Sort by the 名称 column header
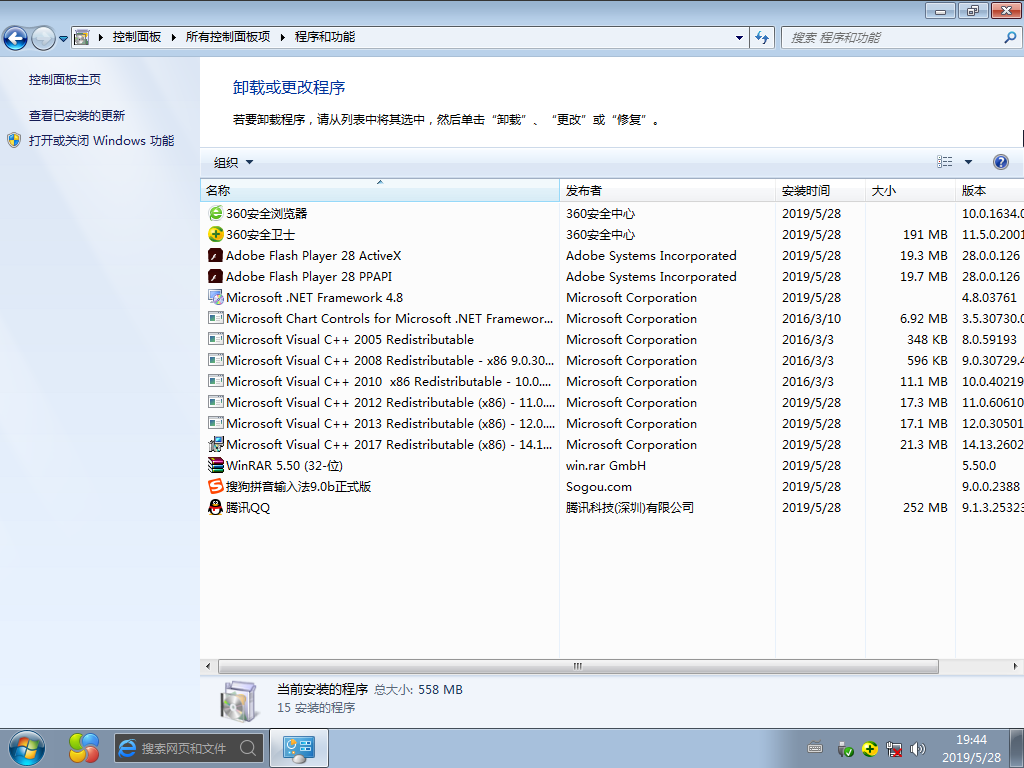Image resolution: width=1024 pixels, height=768 pixels. point(379,191)
